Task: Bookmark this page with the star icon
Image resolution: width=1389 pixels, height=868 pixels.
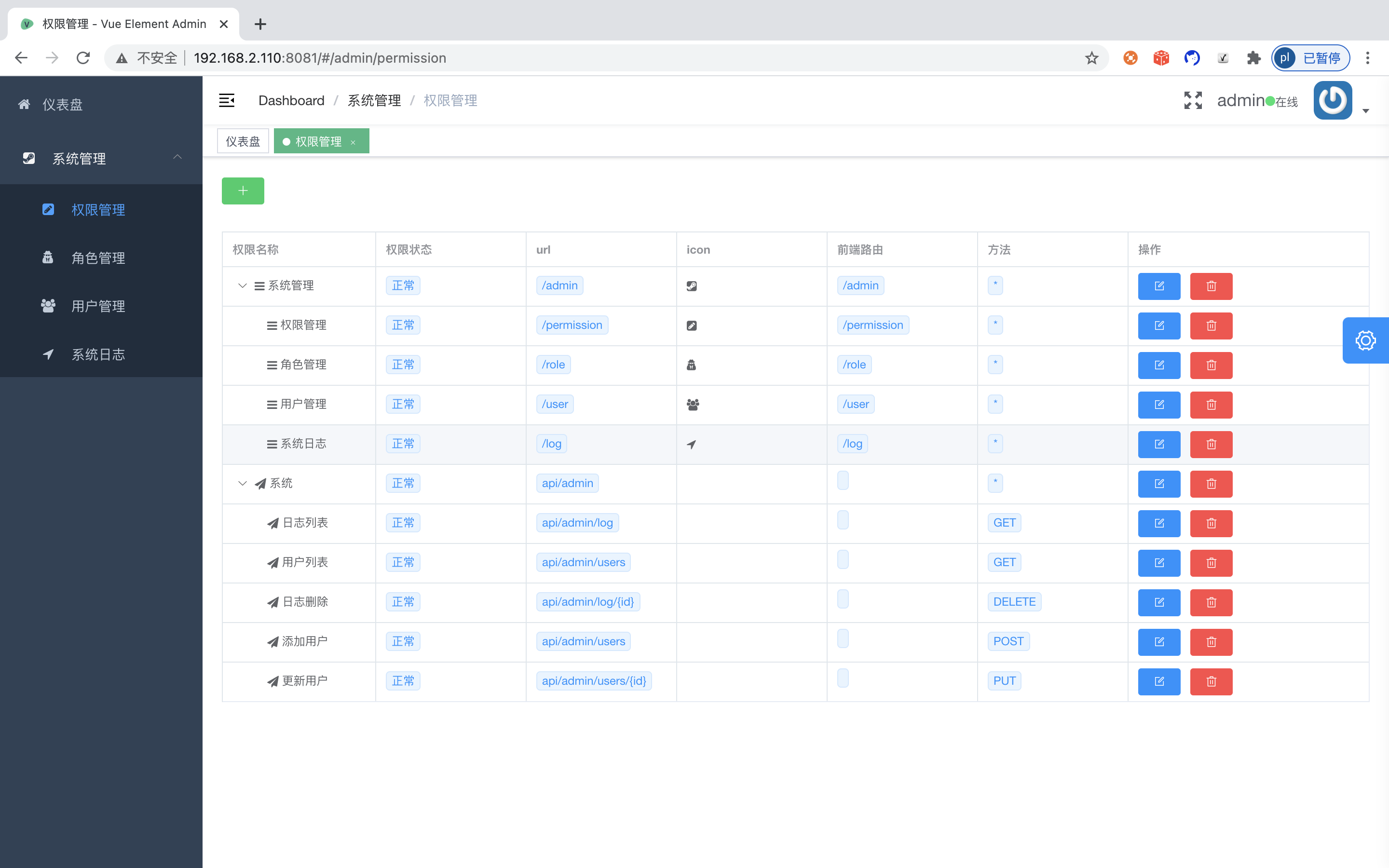Action: click(x=1091, y=58)
